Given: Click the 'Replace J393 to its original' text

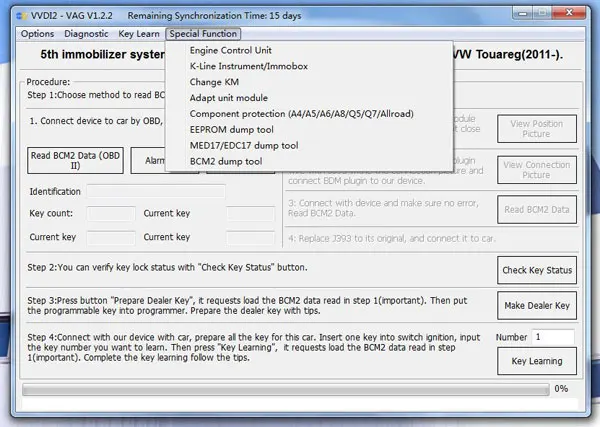Looking at the screenshot, I should point(391,238).
